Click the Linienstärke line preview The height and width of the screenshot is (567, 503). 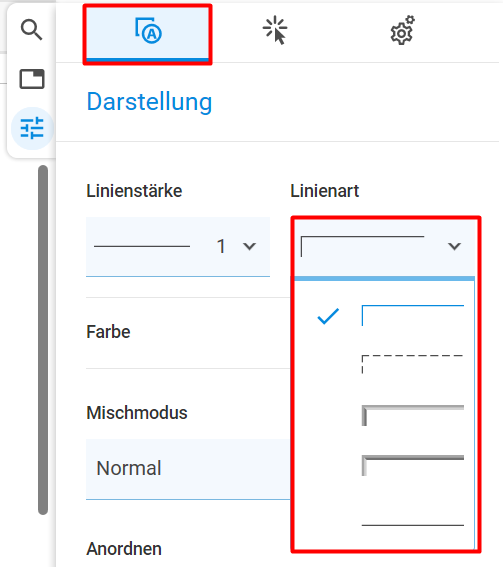coord(142,247)
